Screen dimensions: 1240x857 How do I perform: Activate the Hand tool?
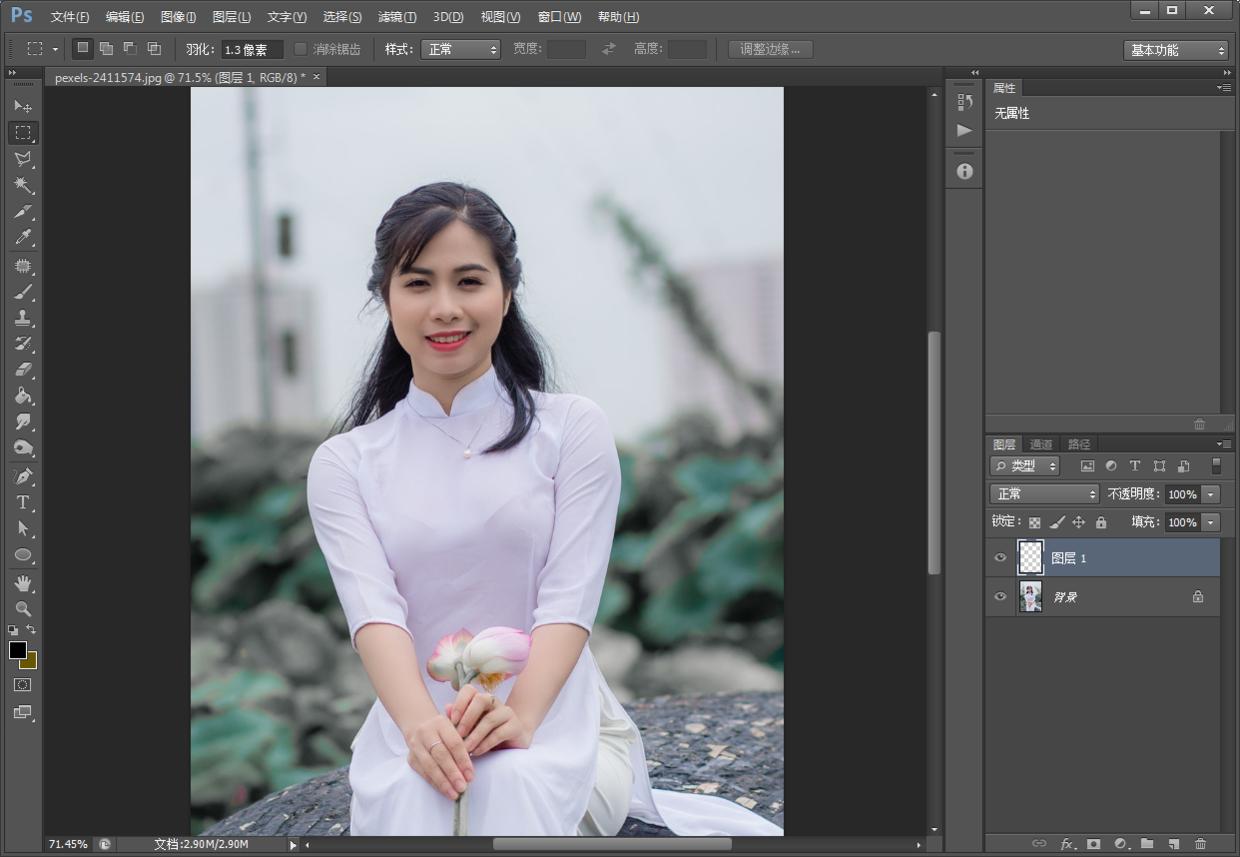pyautogui.click(x=23, y=582)
